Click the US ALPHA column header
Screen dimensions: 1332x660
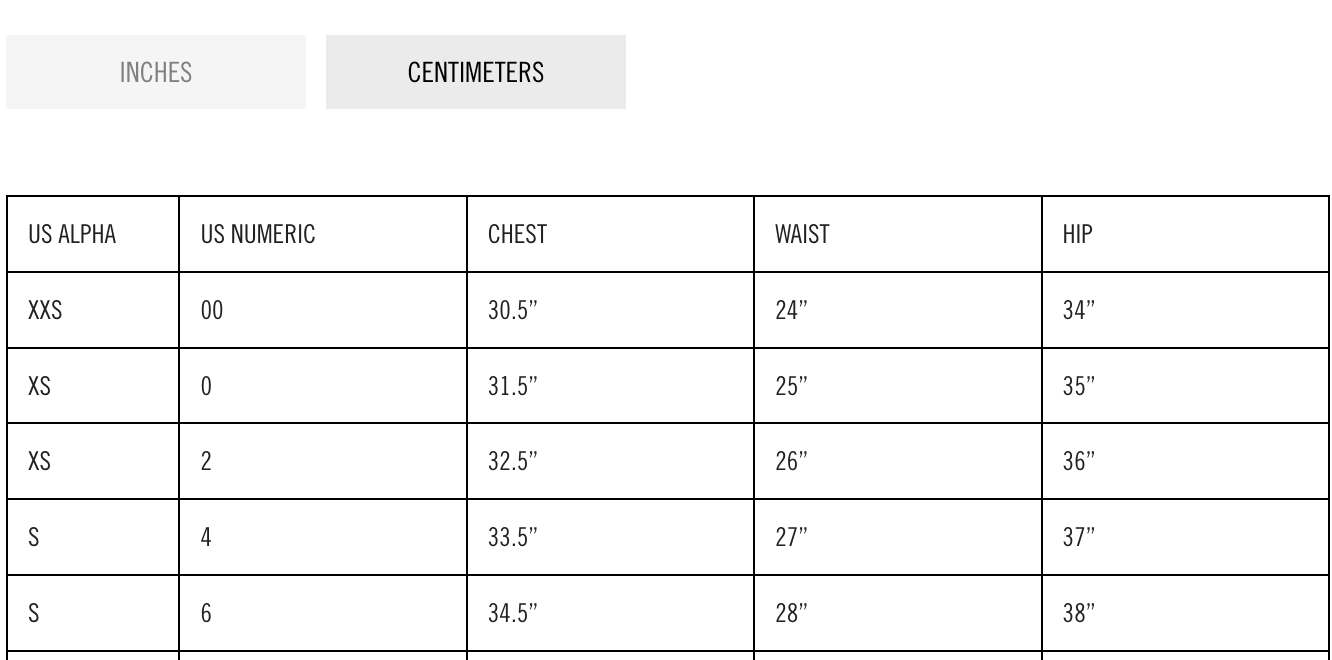[72, 235]
